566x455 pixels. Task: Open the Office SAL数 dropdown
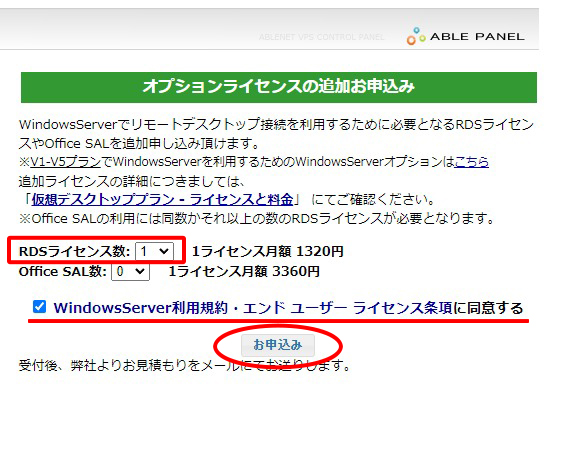click(x=131, y=271)
